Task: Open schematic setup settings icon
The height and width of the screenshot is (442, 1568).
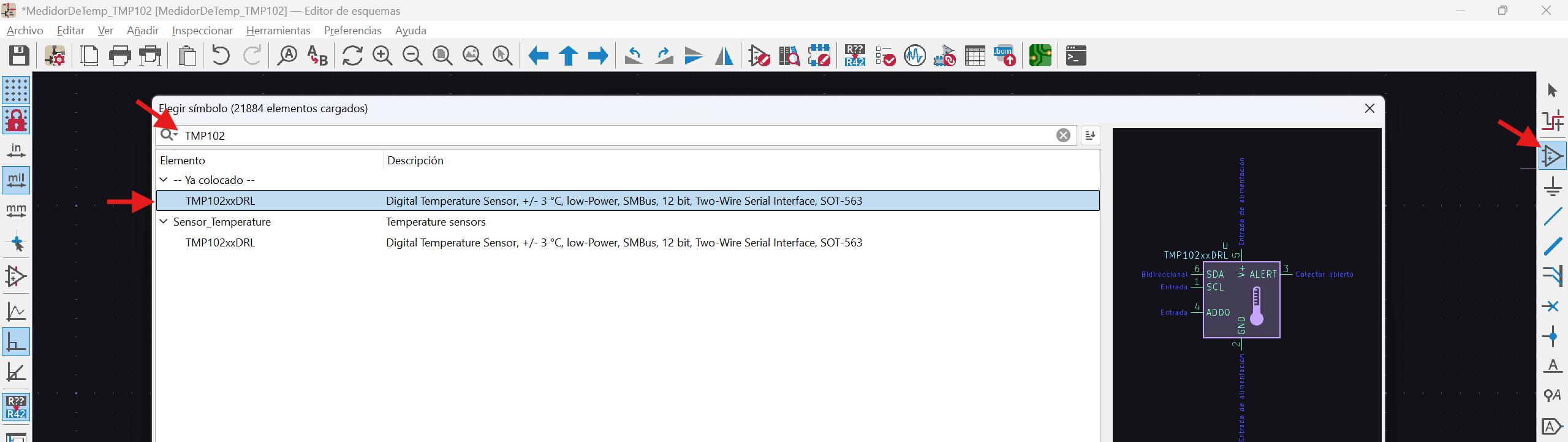Action: [55, 56]
